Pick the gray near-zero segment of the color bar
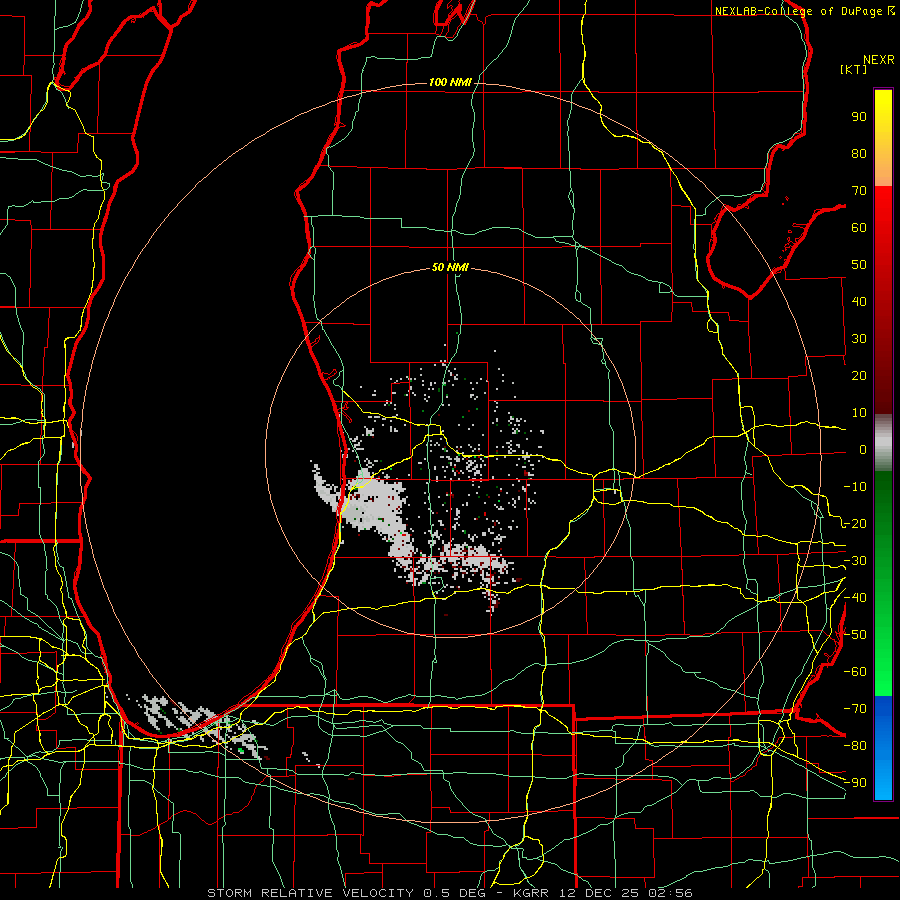This screenshot has height=900, width=900. pyautogui.click(x=883, y=442)
